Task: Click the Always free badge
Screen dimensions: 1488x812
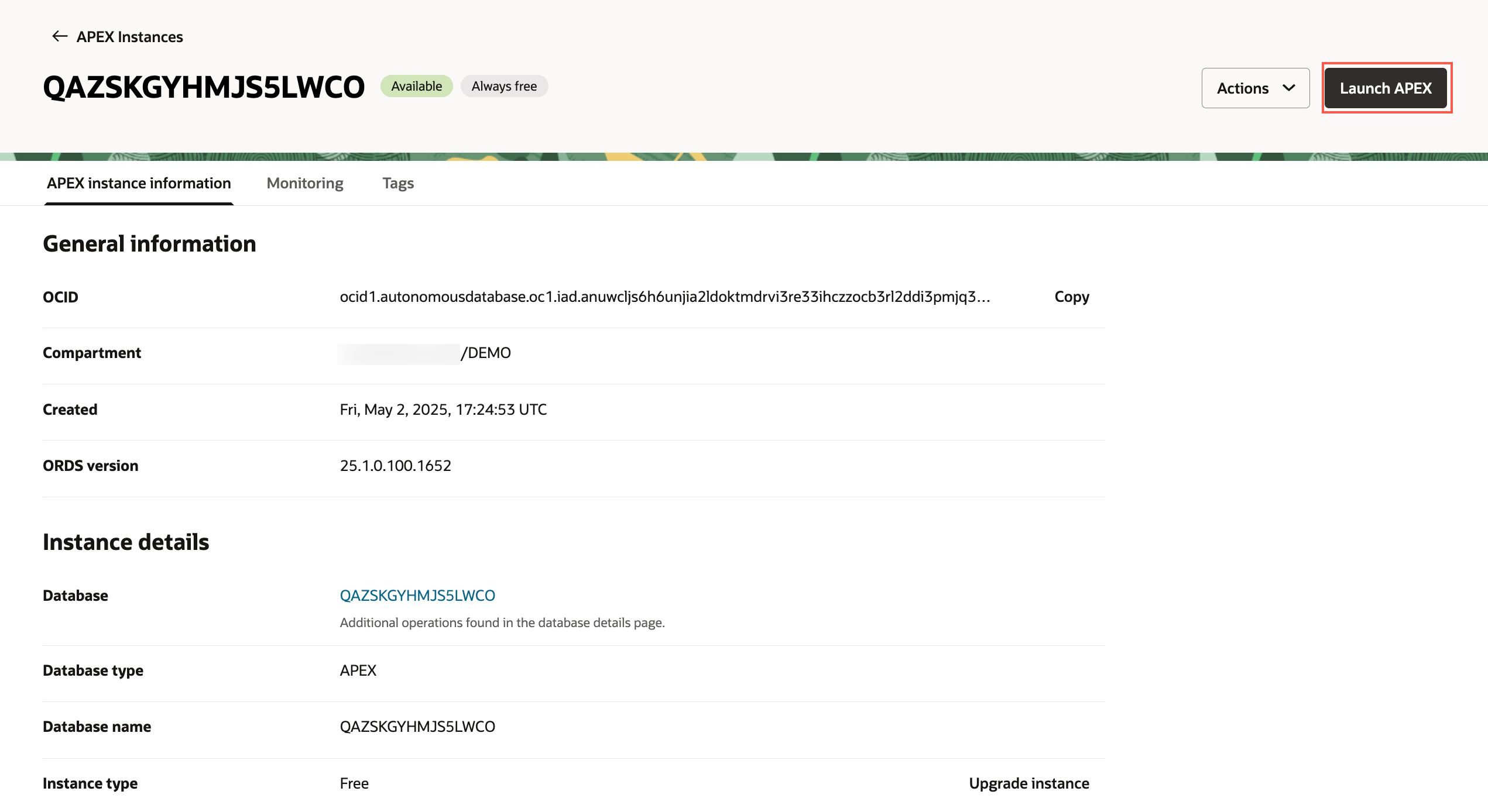Action: pyautogui.click(x=503, y=86)
